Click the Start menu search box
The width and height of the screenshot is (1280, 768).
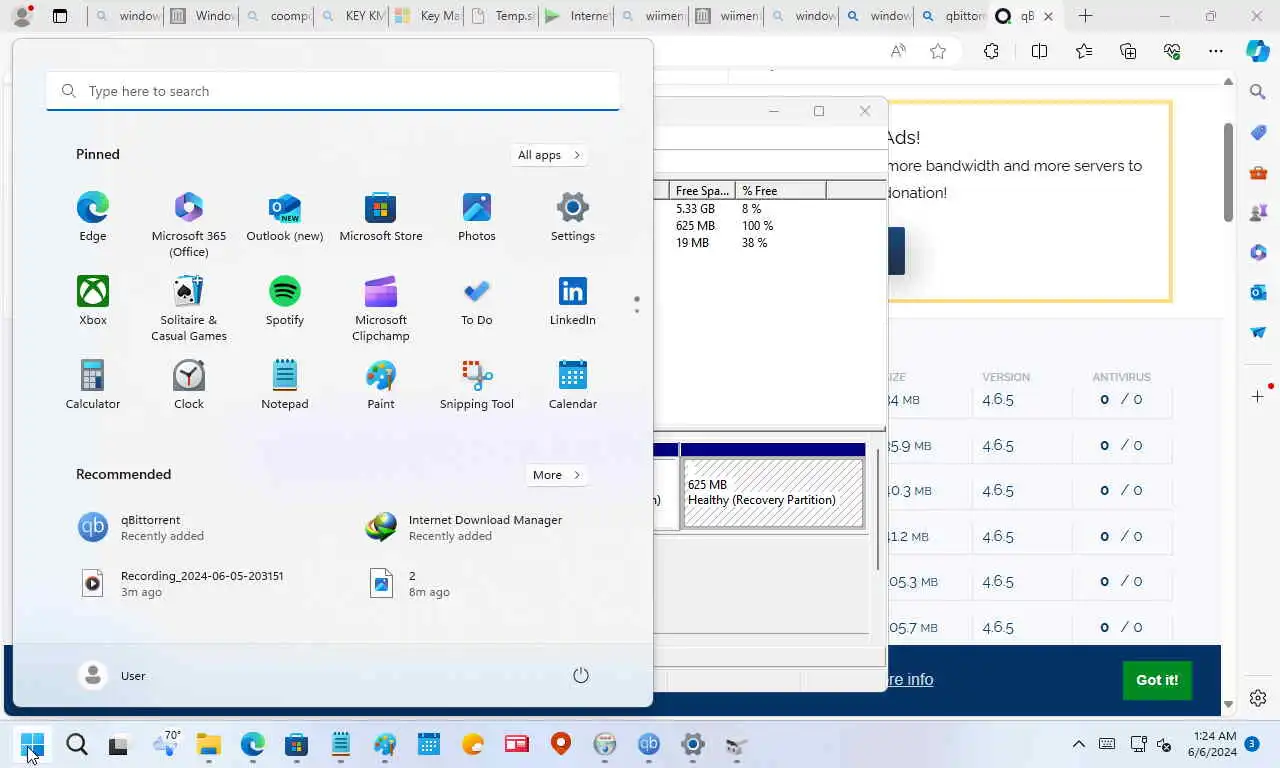pos(333,91)
